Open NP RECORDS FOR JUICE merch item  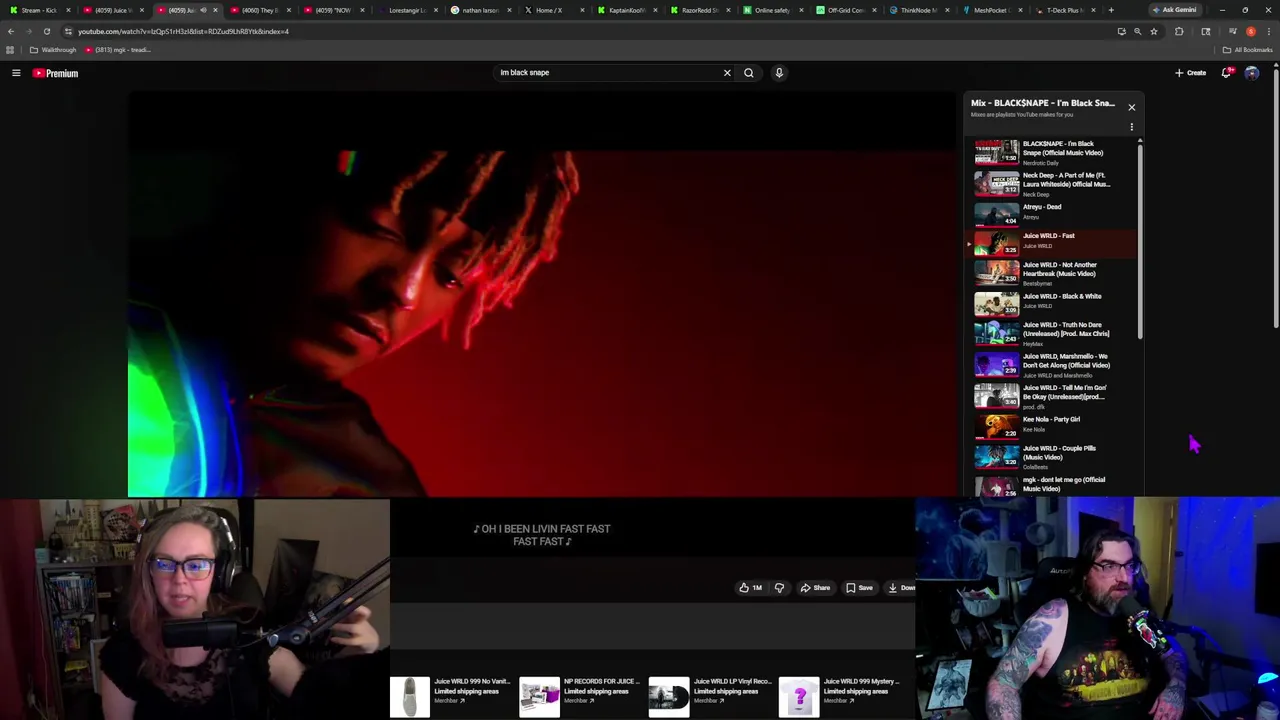(580, 695)
